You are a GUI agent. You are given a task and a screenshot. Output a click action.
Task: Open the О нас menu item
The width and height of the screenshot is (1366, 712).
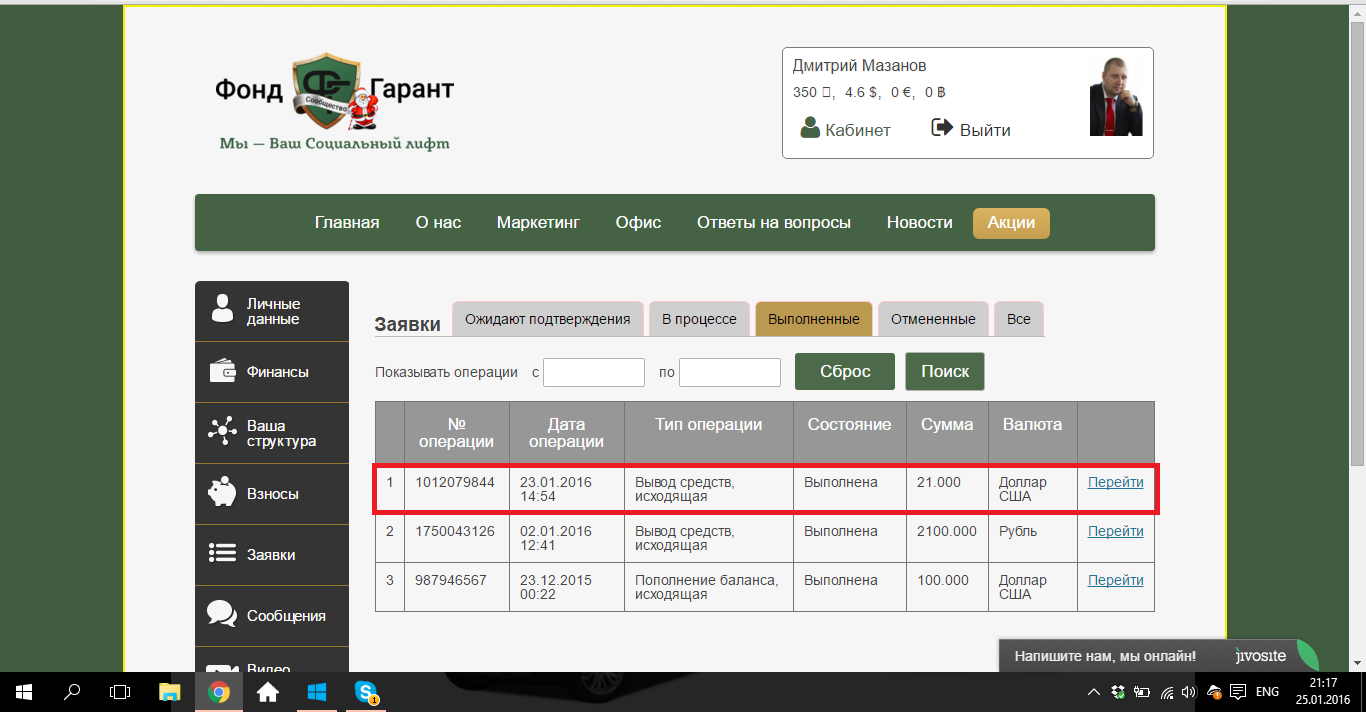click(438, 222)
